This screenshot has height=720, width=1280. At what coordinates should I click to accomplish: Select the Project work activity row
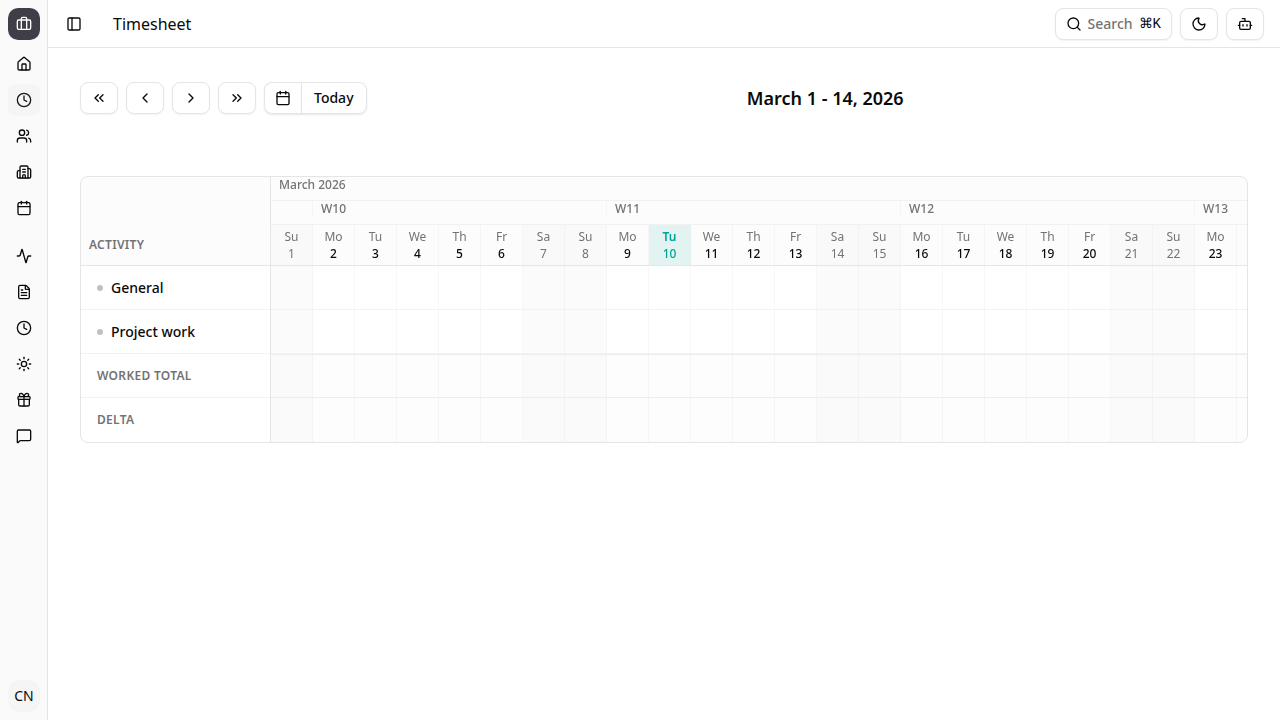(x=152, y=331)
